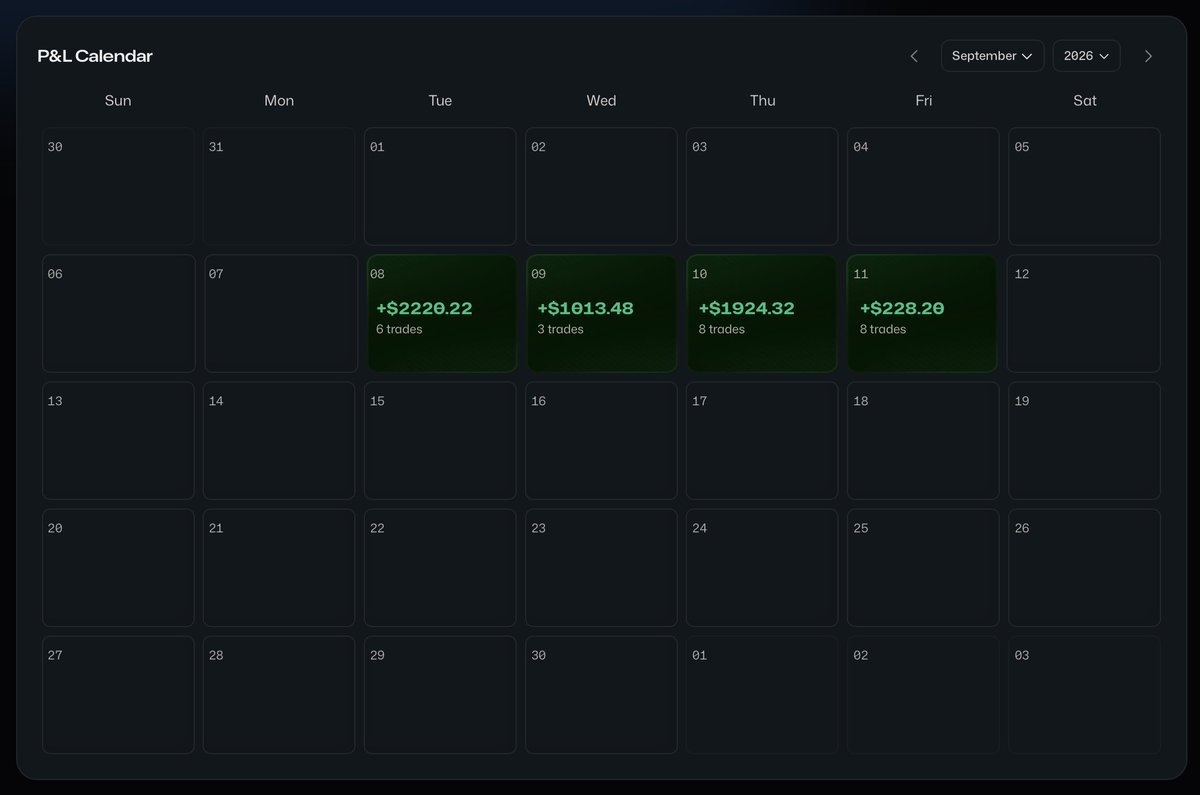Click the Wed column header
The image size is (1200, 795).
[601, 100]
